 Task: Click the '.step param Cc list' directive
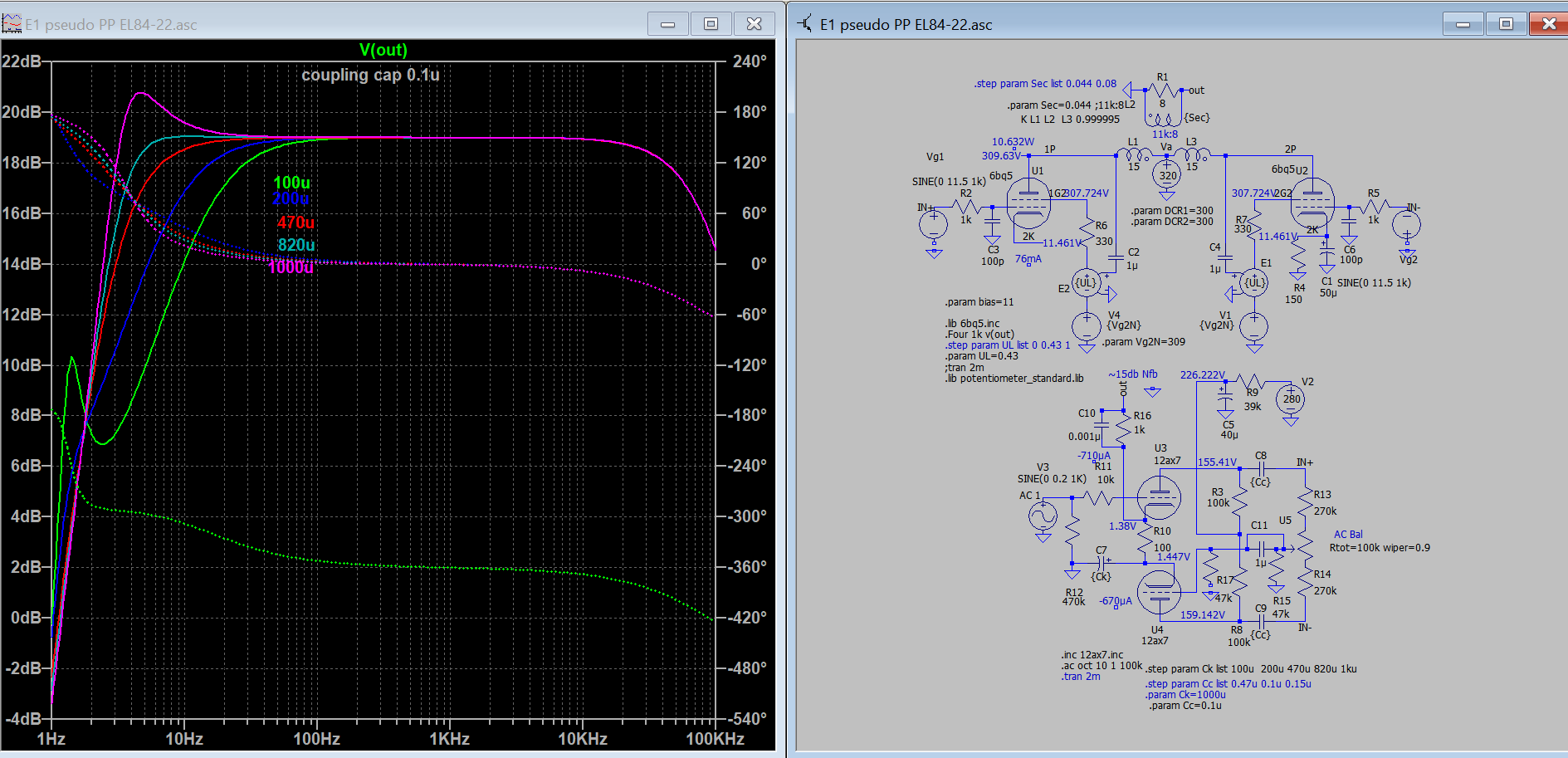(x=1229, y=684)
